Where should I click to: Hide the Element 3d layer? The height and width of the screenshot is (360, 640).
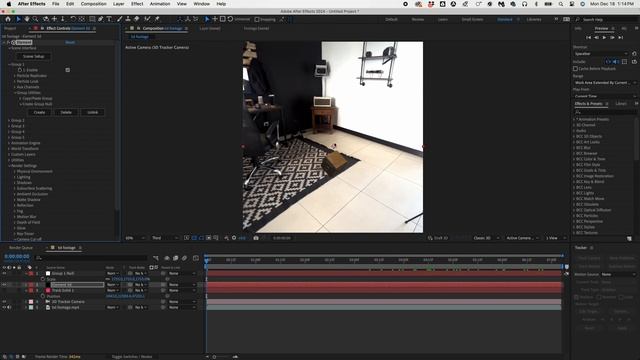pyautogui.click(x=4, y=284)
